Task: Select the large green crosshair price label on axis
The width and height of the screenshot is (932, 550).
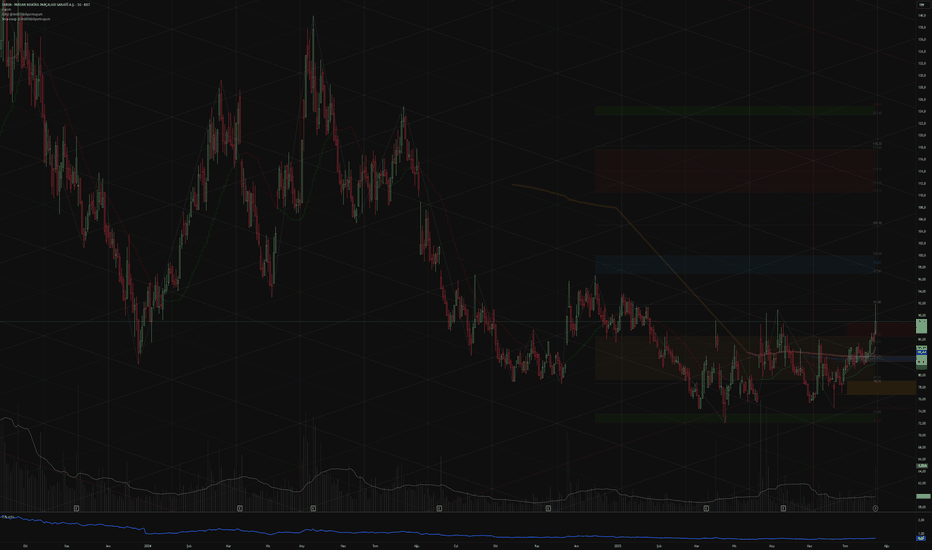Action: 921,325
